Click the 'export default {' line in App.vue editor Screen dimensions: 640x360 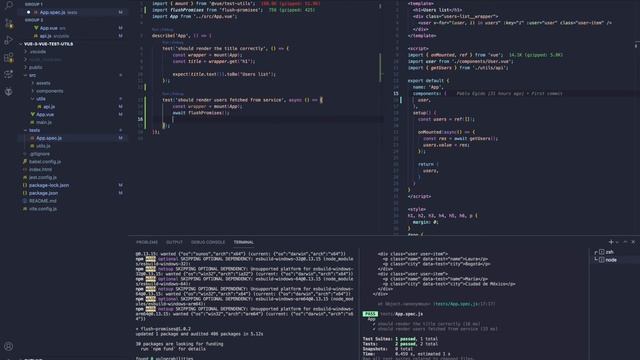[428, 80]
